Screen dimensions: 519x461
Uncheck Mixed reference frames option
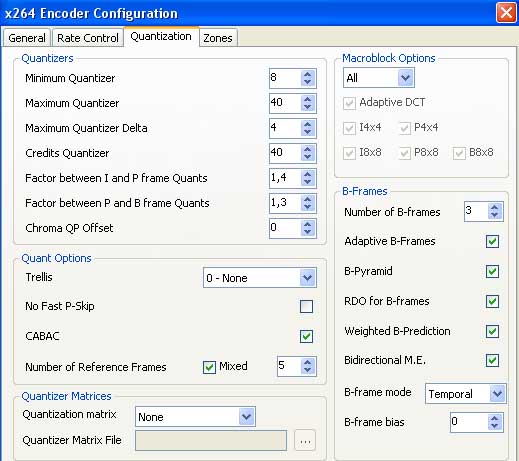(209, 367)
